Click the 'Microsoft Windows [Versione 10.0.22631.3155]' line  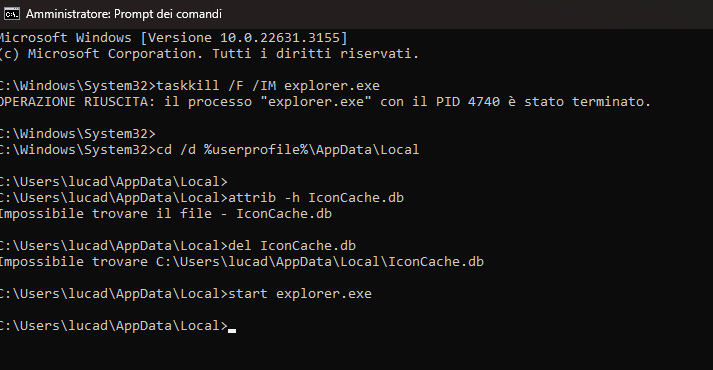point(173,37)
